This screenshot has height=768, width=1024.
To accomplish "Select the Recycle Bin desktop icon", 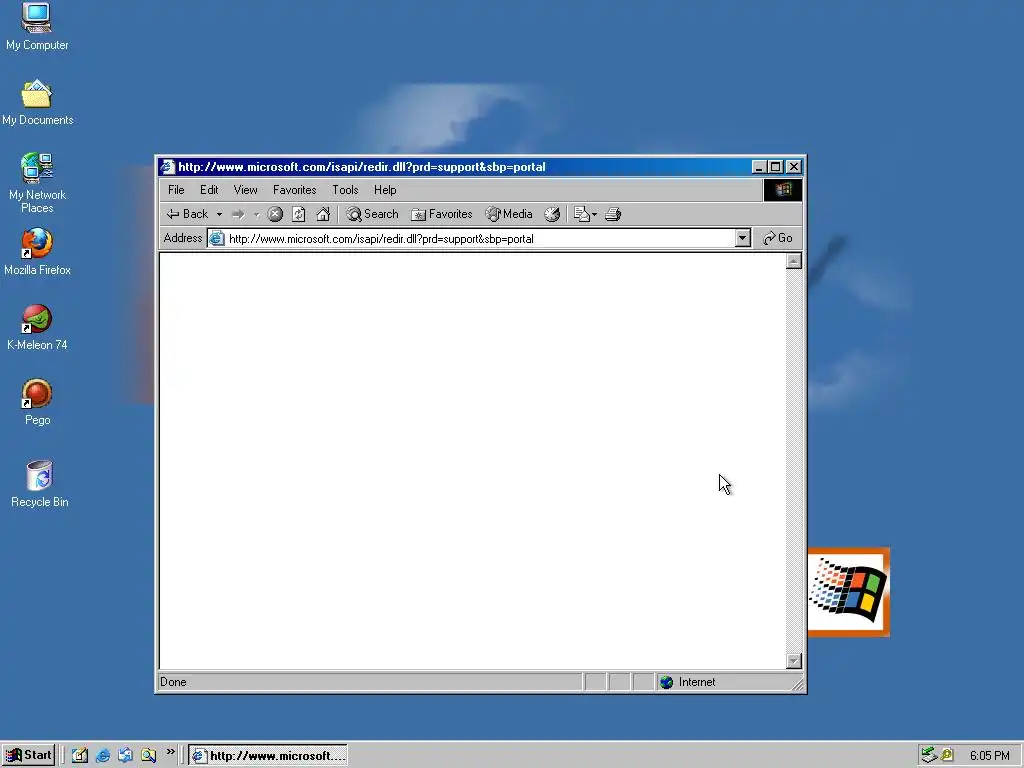I will (x=39, y=483).
